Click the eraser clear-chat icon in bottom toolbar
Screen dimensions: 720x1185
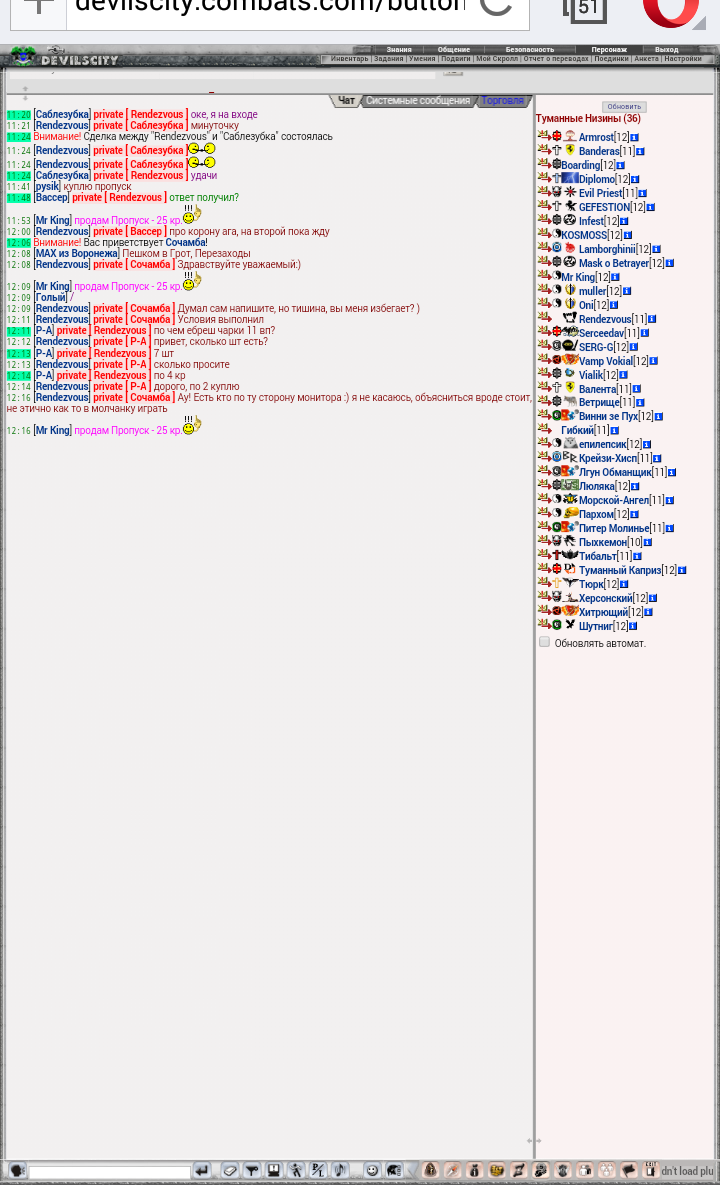point(230,1170)
